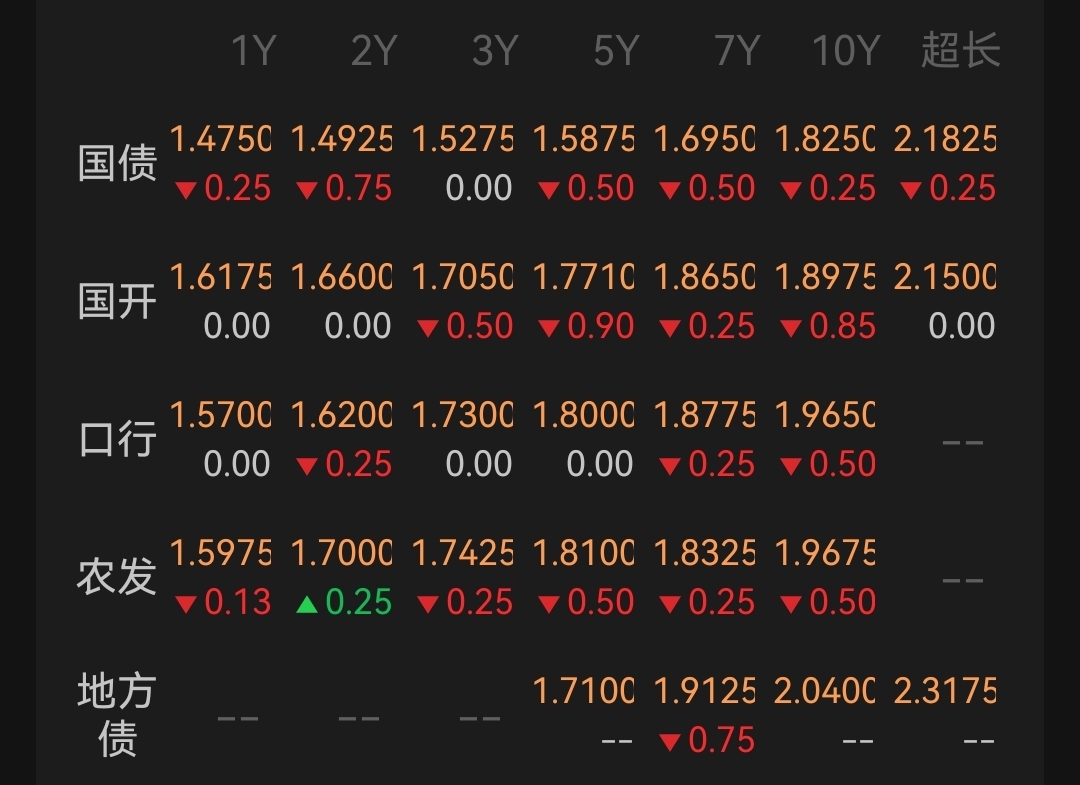Open the 地方债 row label

(117, 714)
